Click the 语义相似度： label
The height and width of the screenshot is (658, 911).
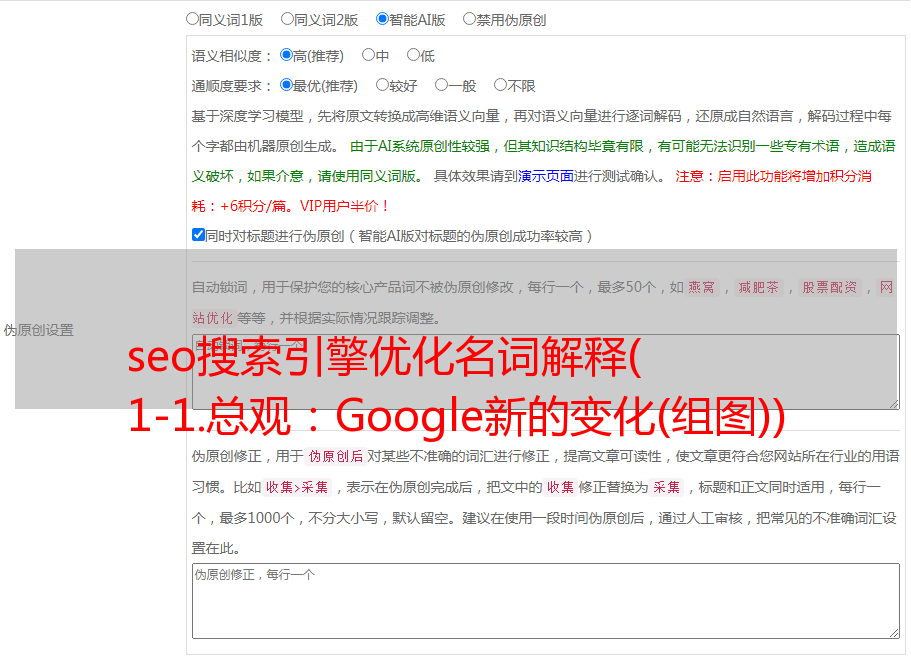click(232, 56)
